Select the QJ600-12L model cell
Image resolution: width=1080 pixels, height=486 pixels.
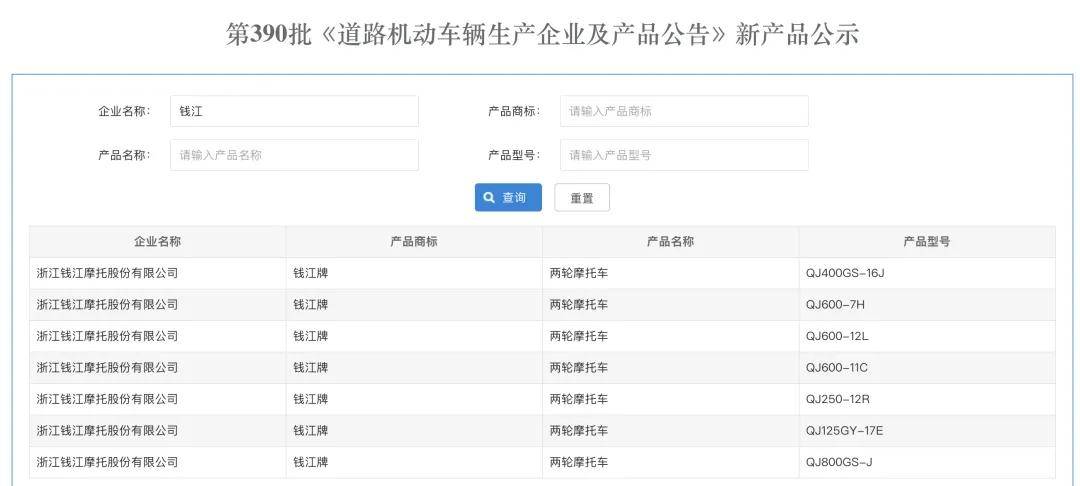(x=837, y=336)
